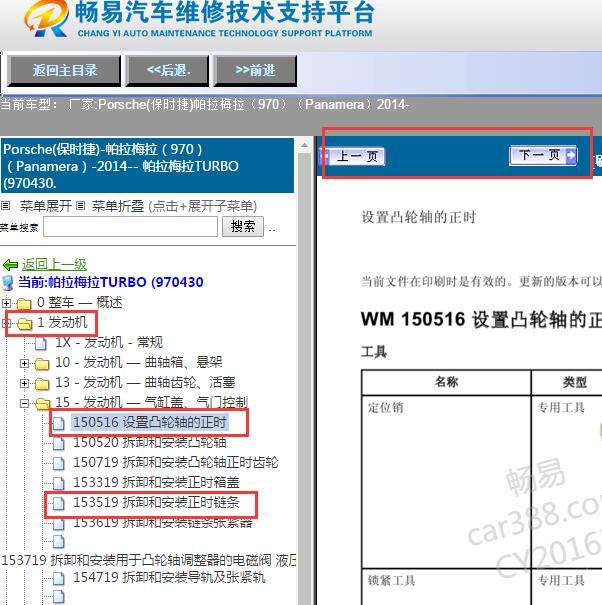
Task: Click the left panel scrollbar up arrow
Action: (x=304, y=145)
